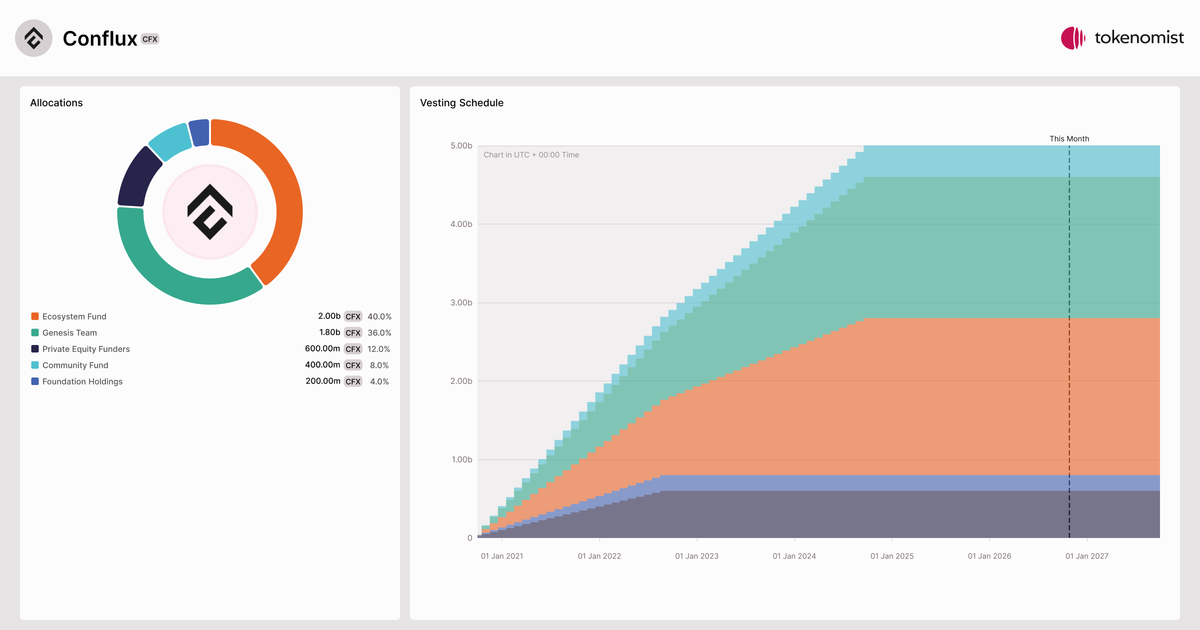This screenshot has width=1200, height=630.
Task: Click the Private Equity Funders label
Action: click(x=86, y=349)
